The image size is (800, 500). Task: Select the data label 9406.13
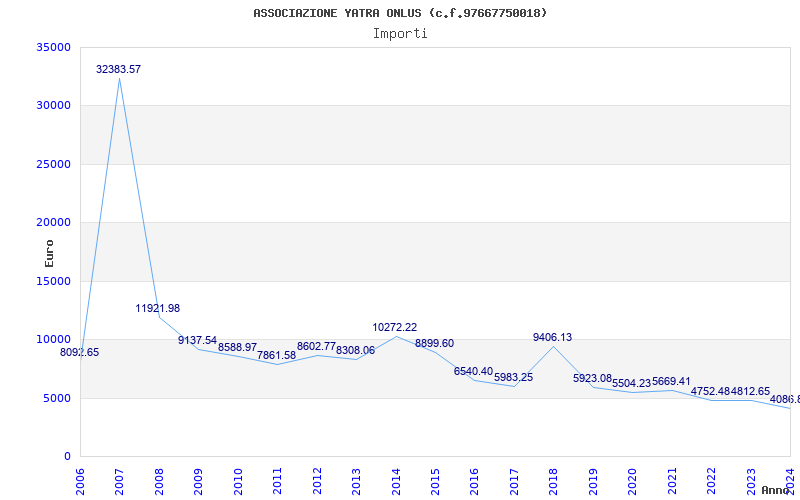553,337
